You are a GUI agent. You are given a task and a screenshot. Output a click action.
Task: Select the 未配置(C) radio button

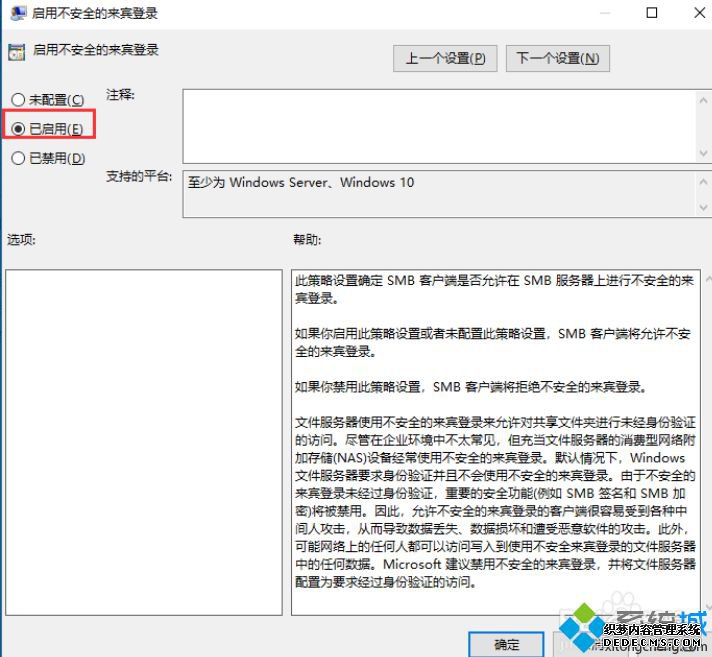(x=48, y=99)
